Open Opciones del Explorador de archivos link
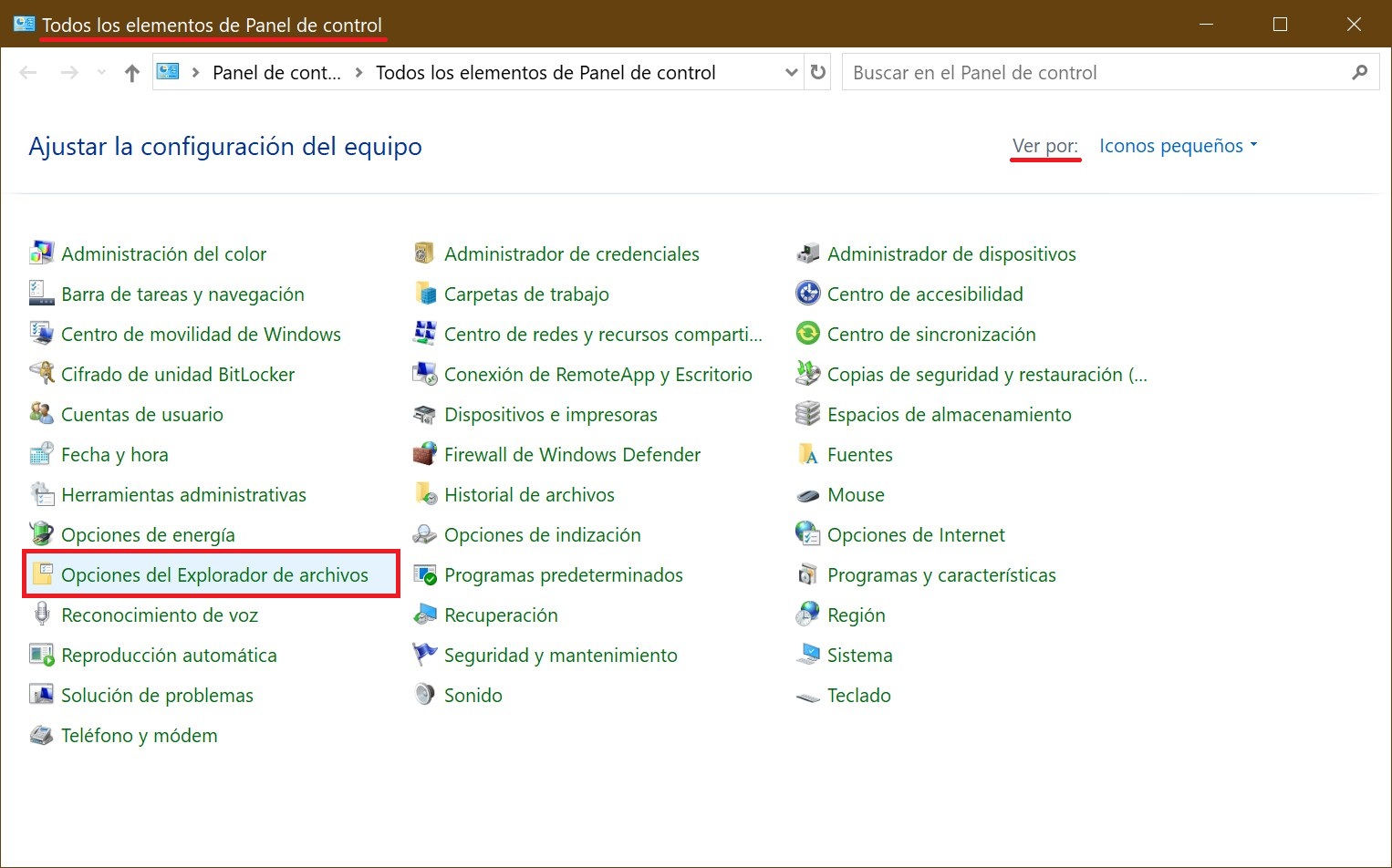This screenshot has height=868, width=1392. click(x=214, y=574)
